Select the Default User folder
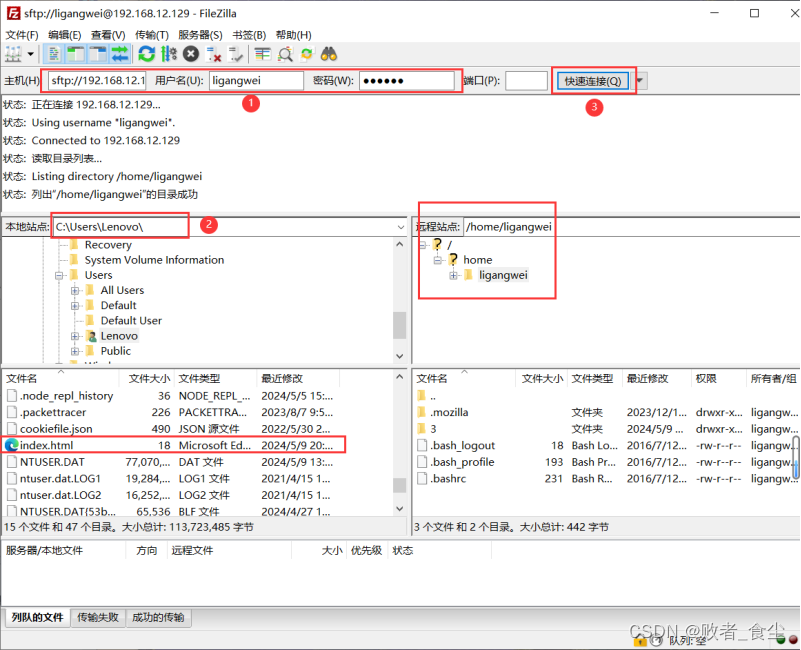The image size is (801, 650). [131, 320]
